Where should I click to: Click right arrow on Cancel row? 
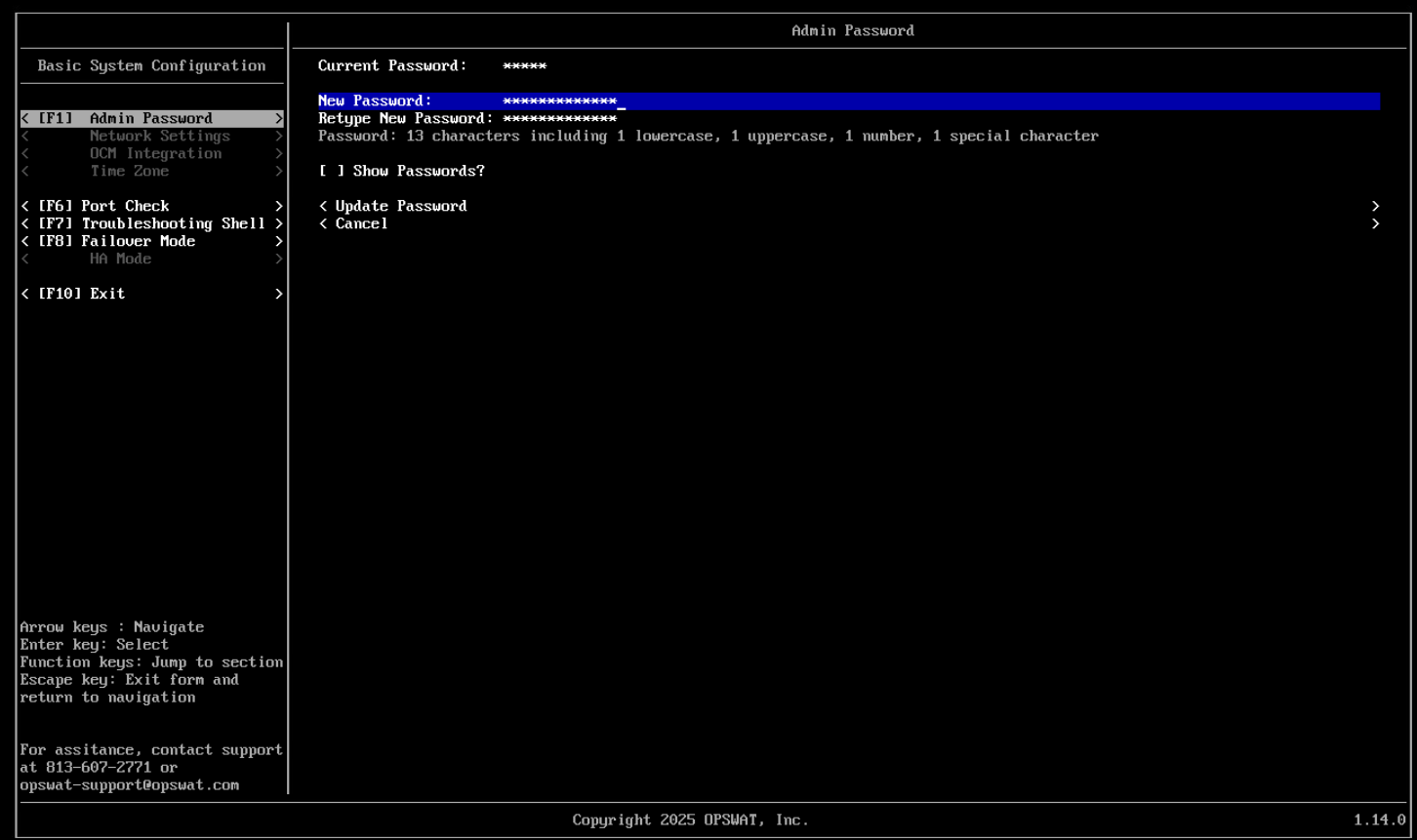pyautogui.click(x=1375, y=223)
